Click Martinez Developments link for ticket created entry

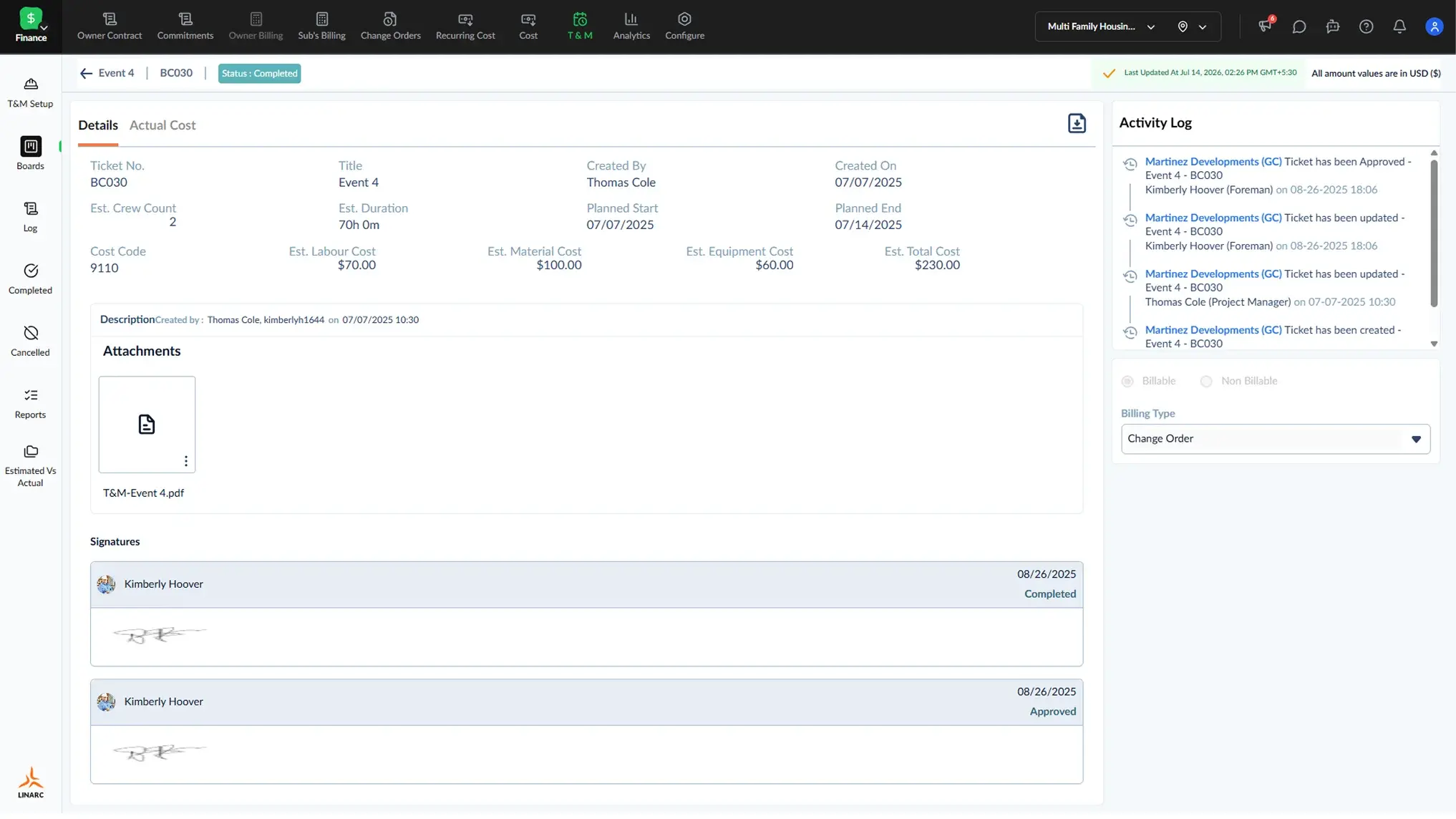1213,330
